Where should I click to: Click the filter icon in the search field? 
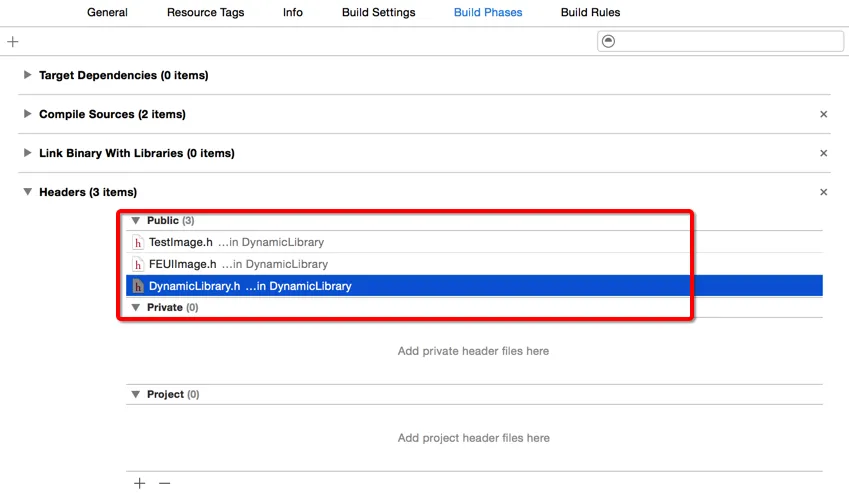pos(609,41)
